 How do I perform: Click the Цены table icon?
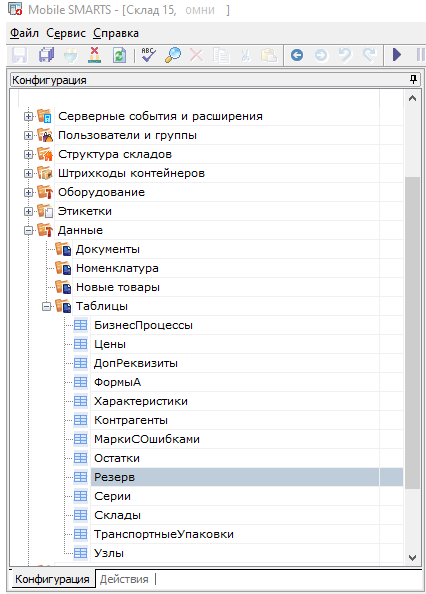pyautogui.click(x=80, y=344)
